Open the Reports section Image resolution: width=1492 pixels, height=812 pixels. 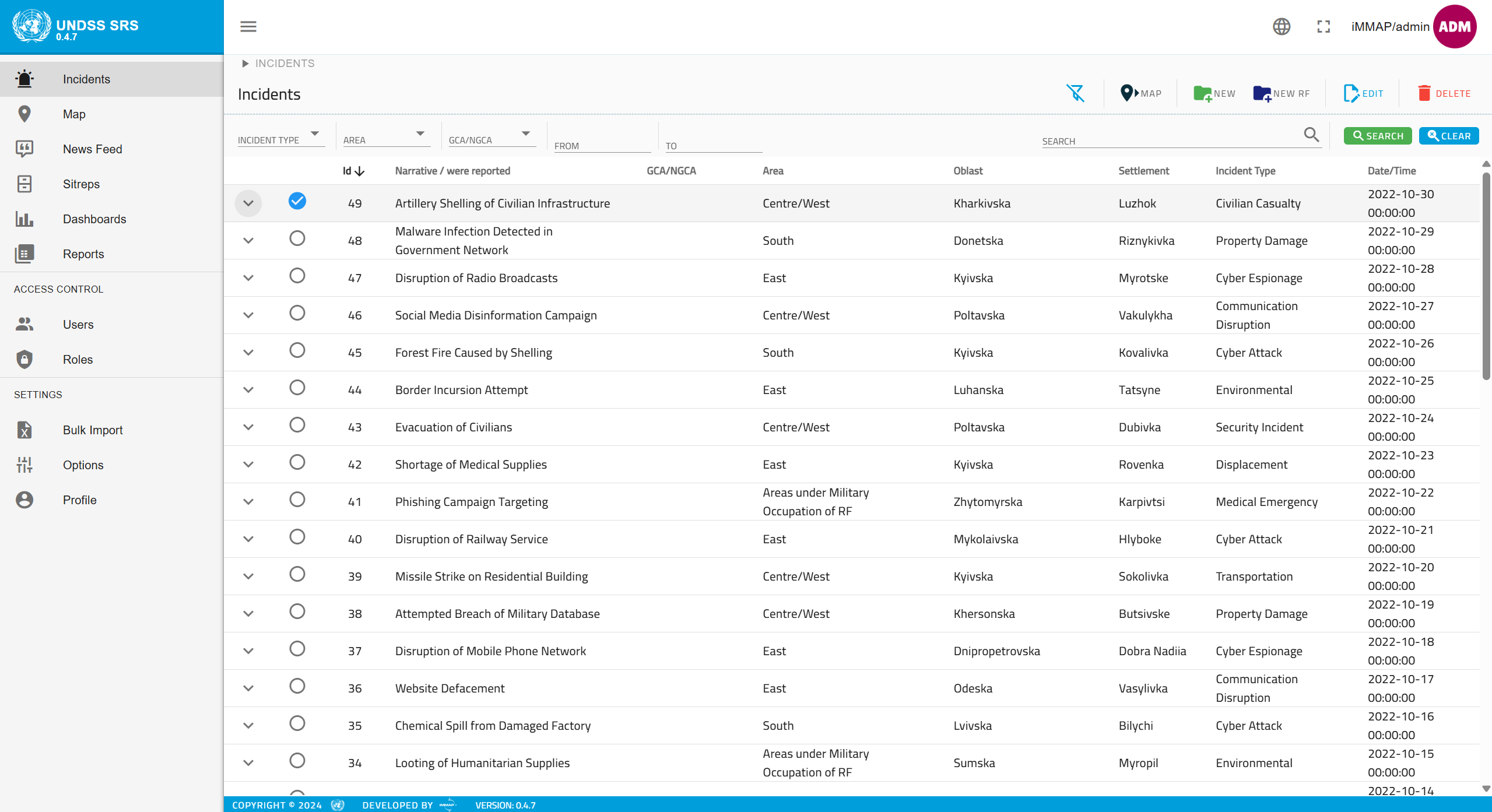tap(83, 254)
